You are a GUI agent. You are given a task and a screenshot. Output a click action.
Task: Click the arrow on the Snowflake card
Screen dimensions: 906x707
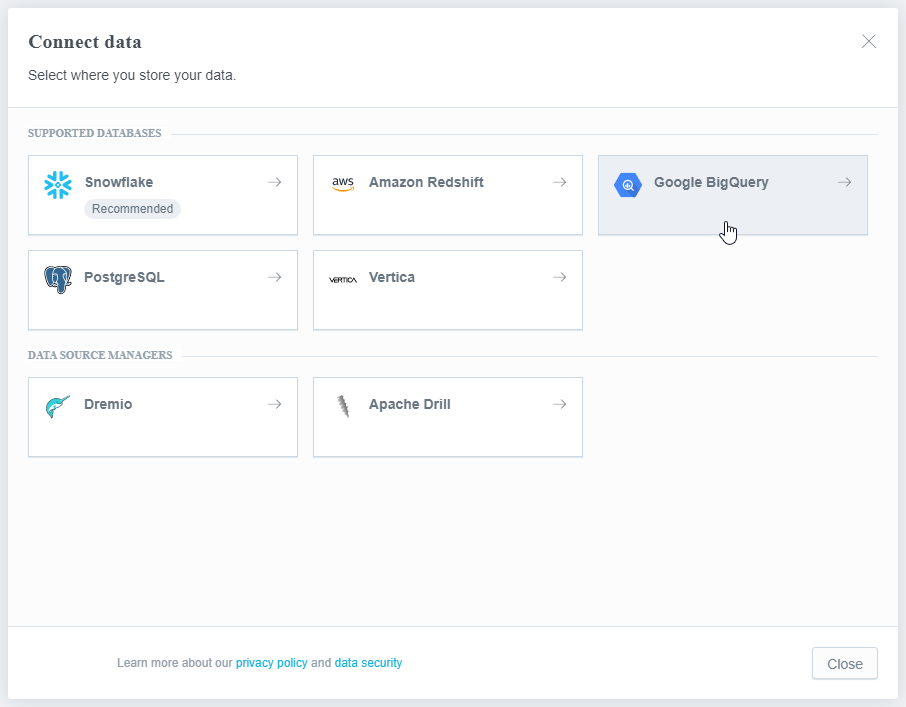pyautogui.click(x=274, y=182)
